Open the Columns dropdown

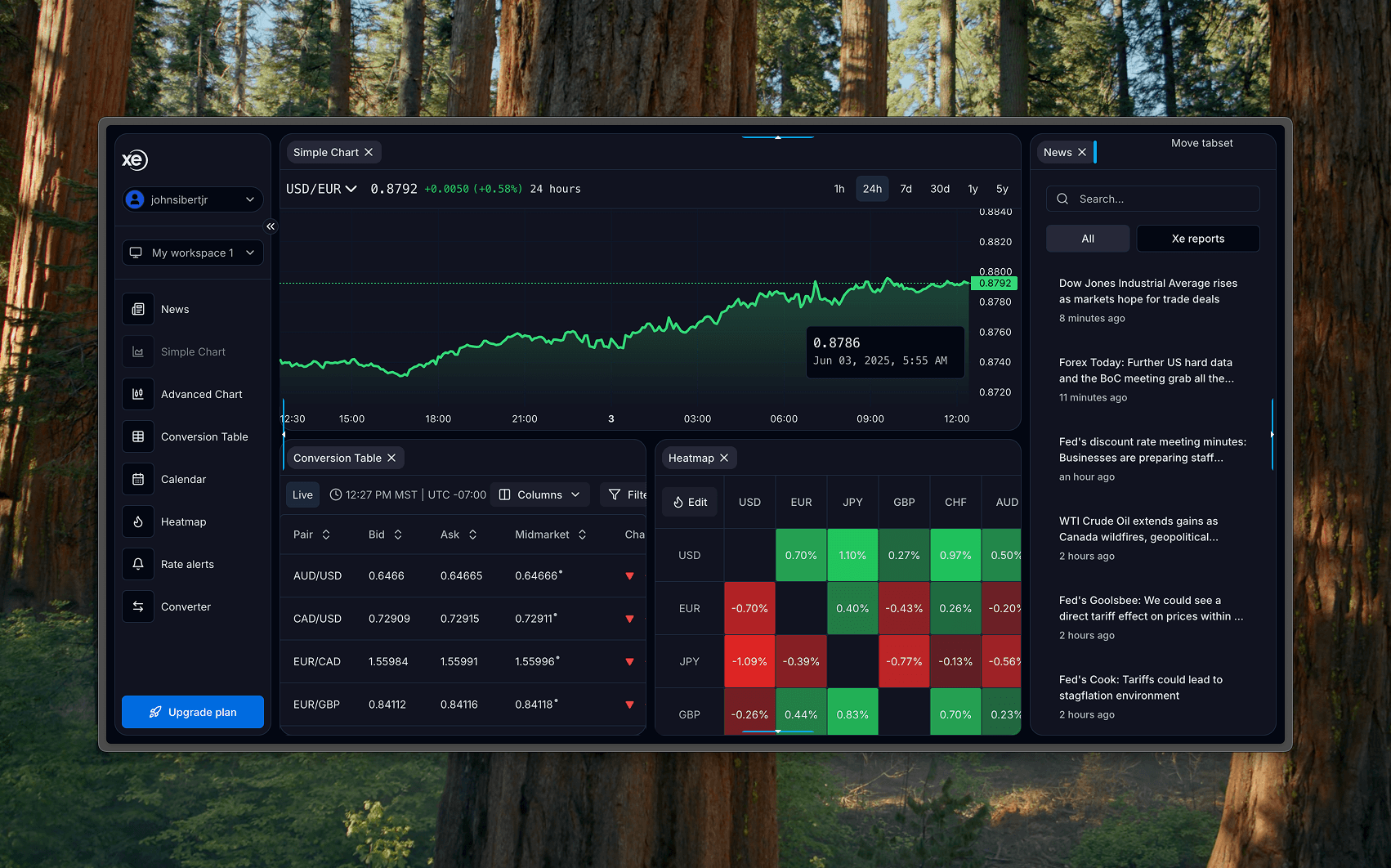pyautogui.click(x=539, y=494)
